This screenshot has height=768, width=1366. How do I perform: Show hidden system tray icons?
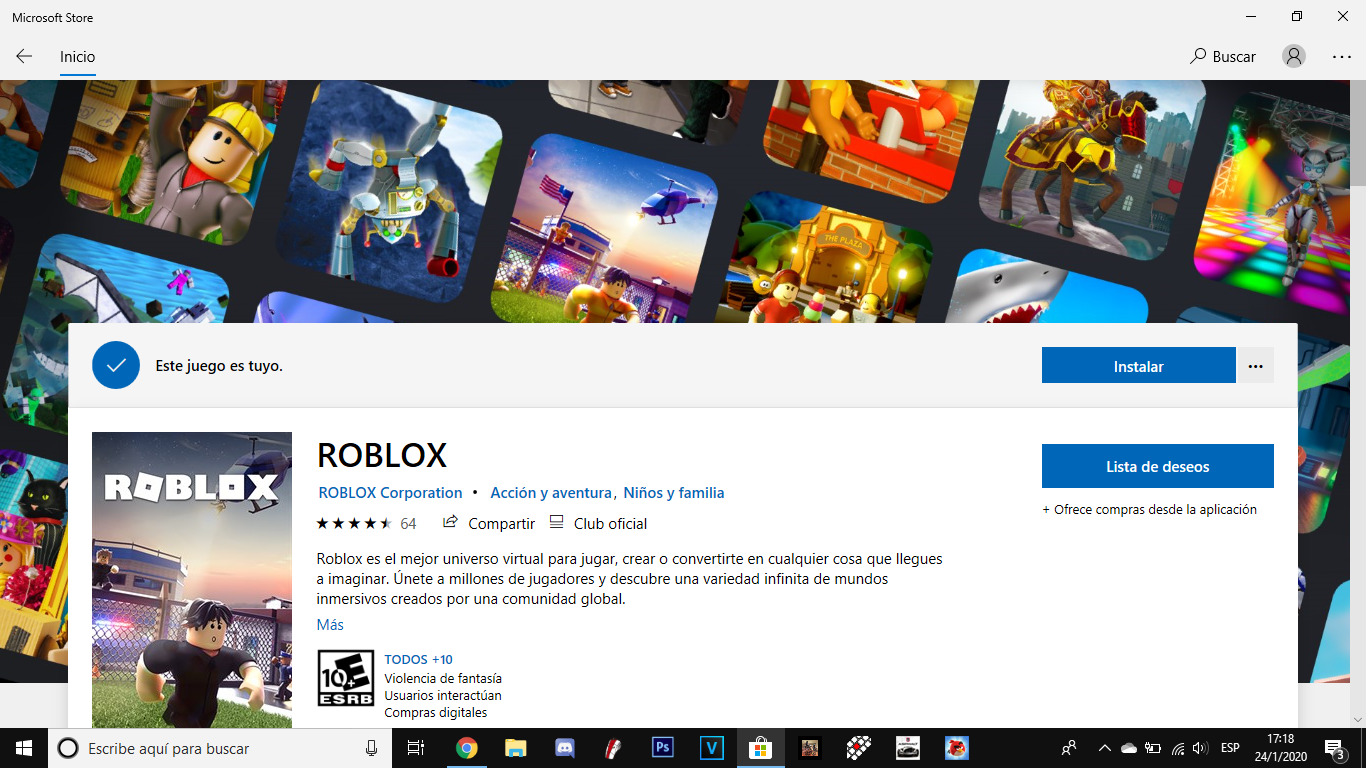pyautogui.click(x=1105, y=748)
